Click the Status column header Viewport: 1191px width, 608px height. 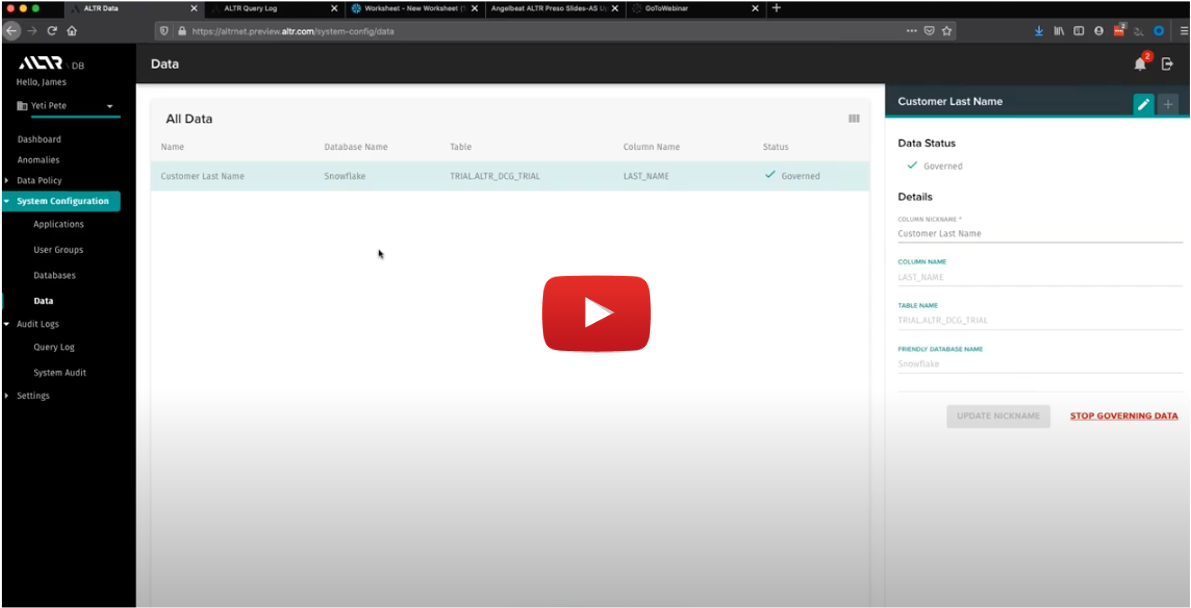point(776,147)
